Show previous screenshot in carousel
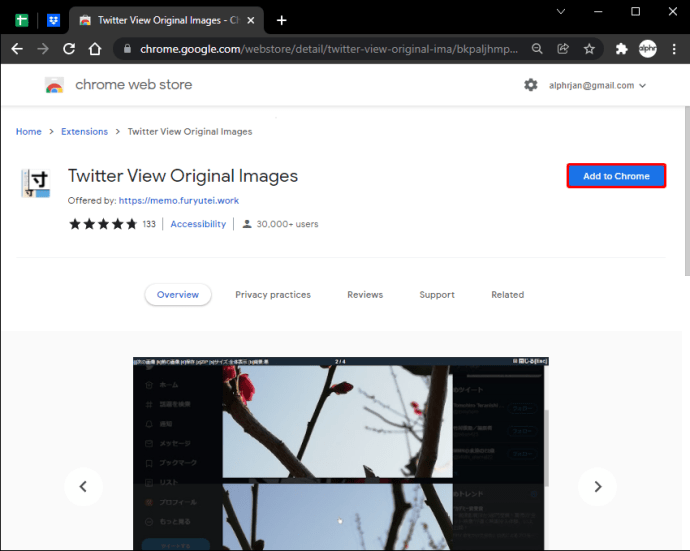 [83, 486]
